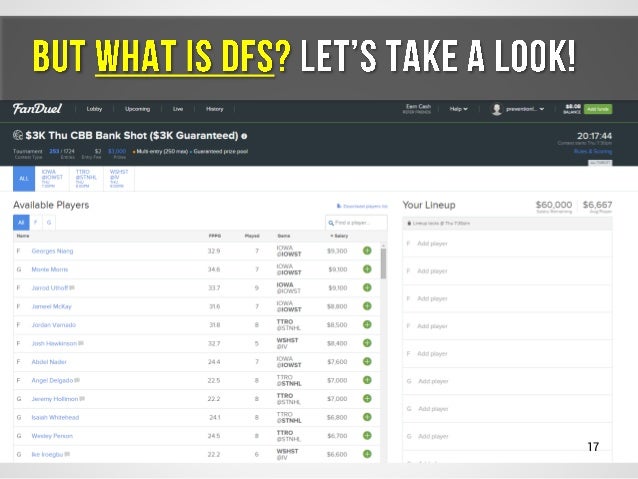Image resolution: width=638 pixels, height=479 pixels.
Task: Click the Download players list link
Action: click(x=362, y=206)
